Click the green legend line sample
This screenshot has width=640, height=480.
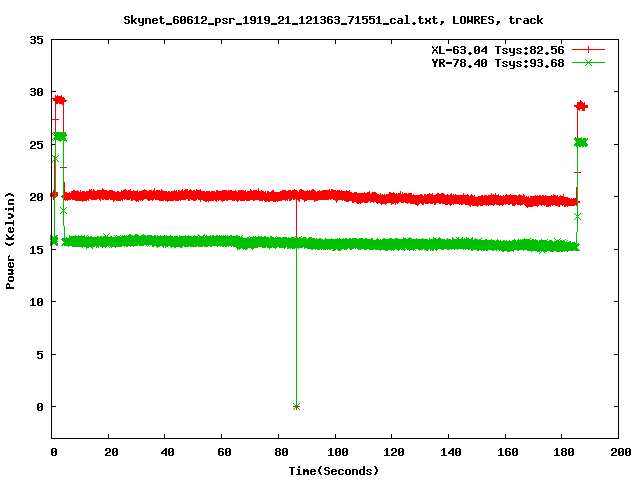click(x=588, y=62)
